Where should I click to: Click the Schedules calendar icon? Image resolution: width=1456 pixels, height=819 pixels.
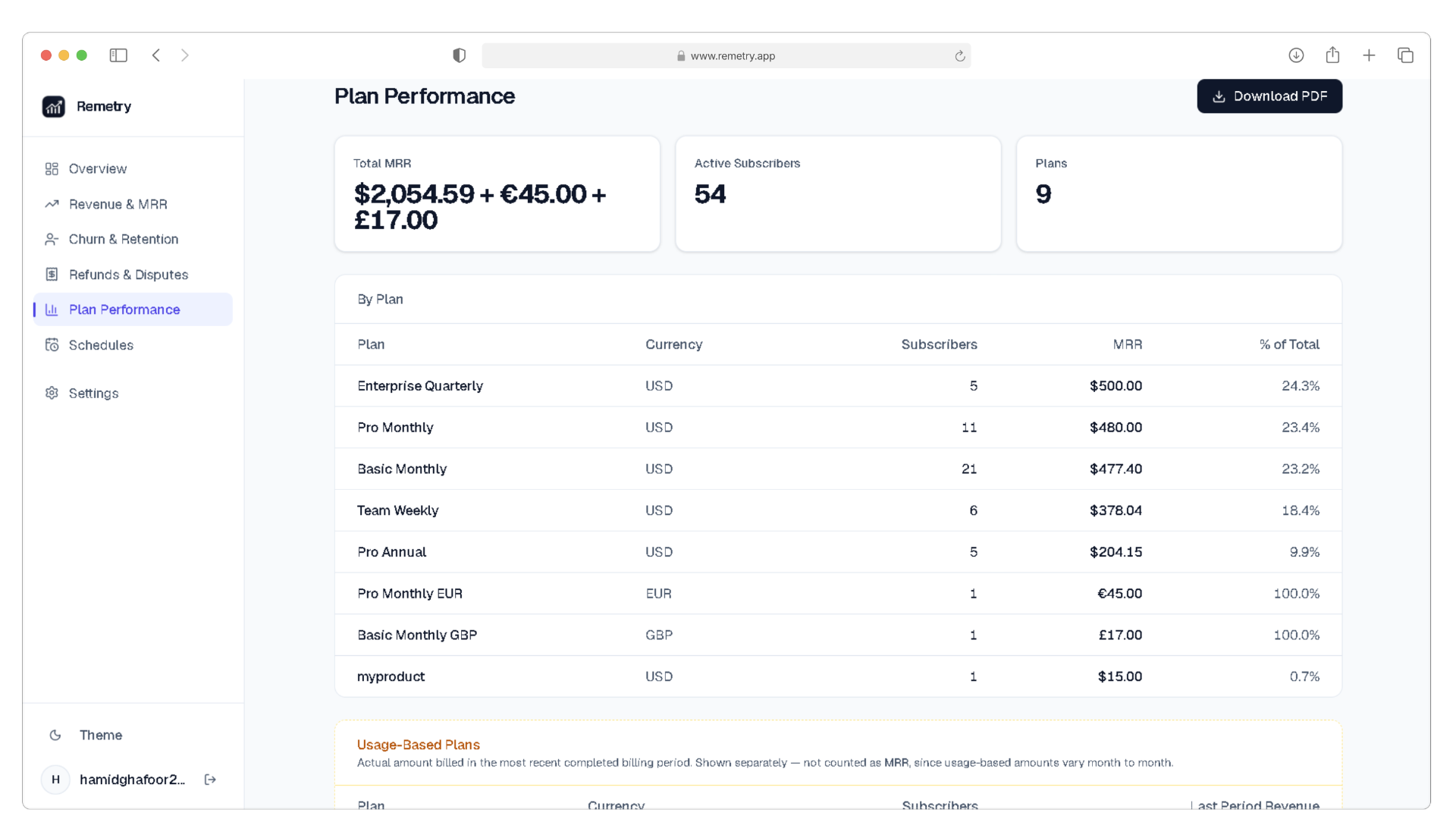tap(52, 345)
